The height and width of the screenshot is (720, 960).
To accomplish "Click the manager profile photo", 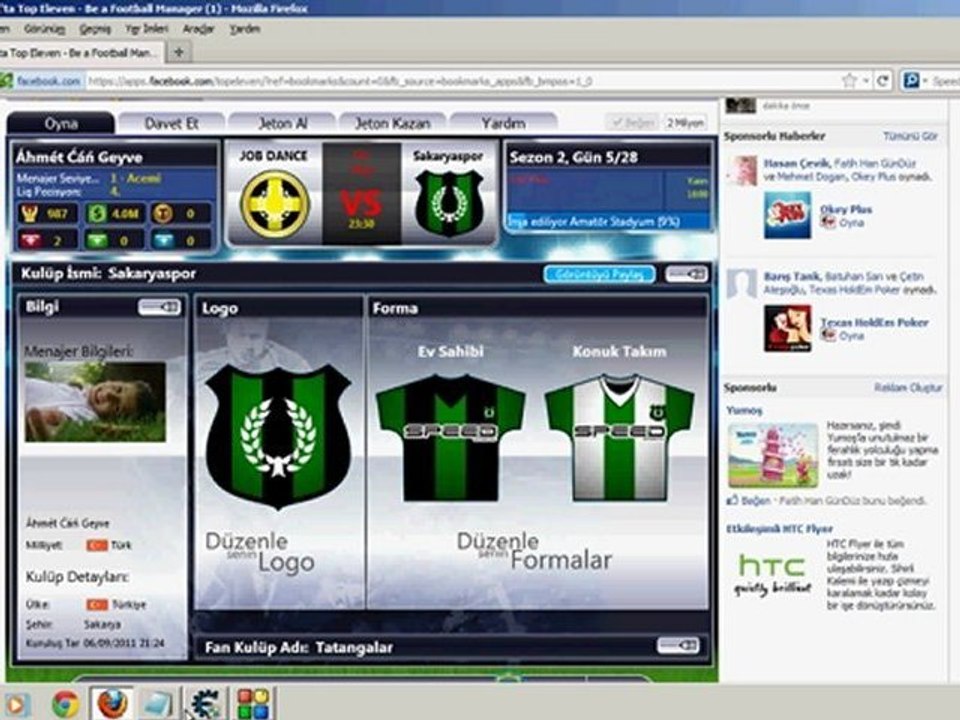I will point(95,402).
